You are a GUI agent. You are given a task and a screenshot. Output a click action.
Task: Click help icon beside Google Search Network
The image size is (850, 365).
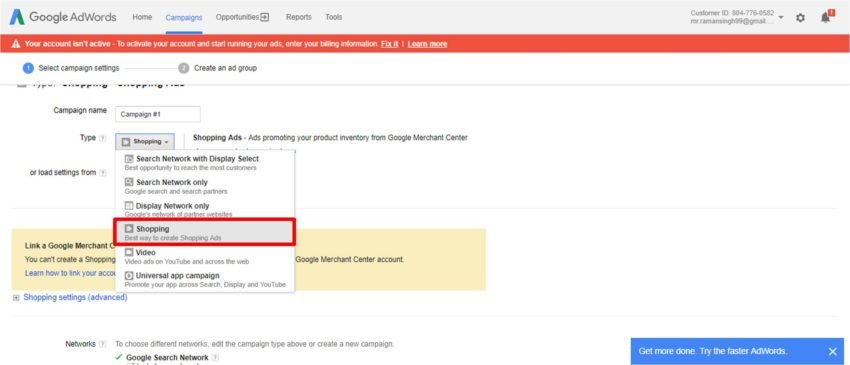(x=215, y=357)
